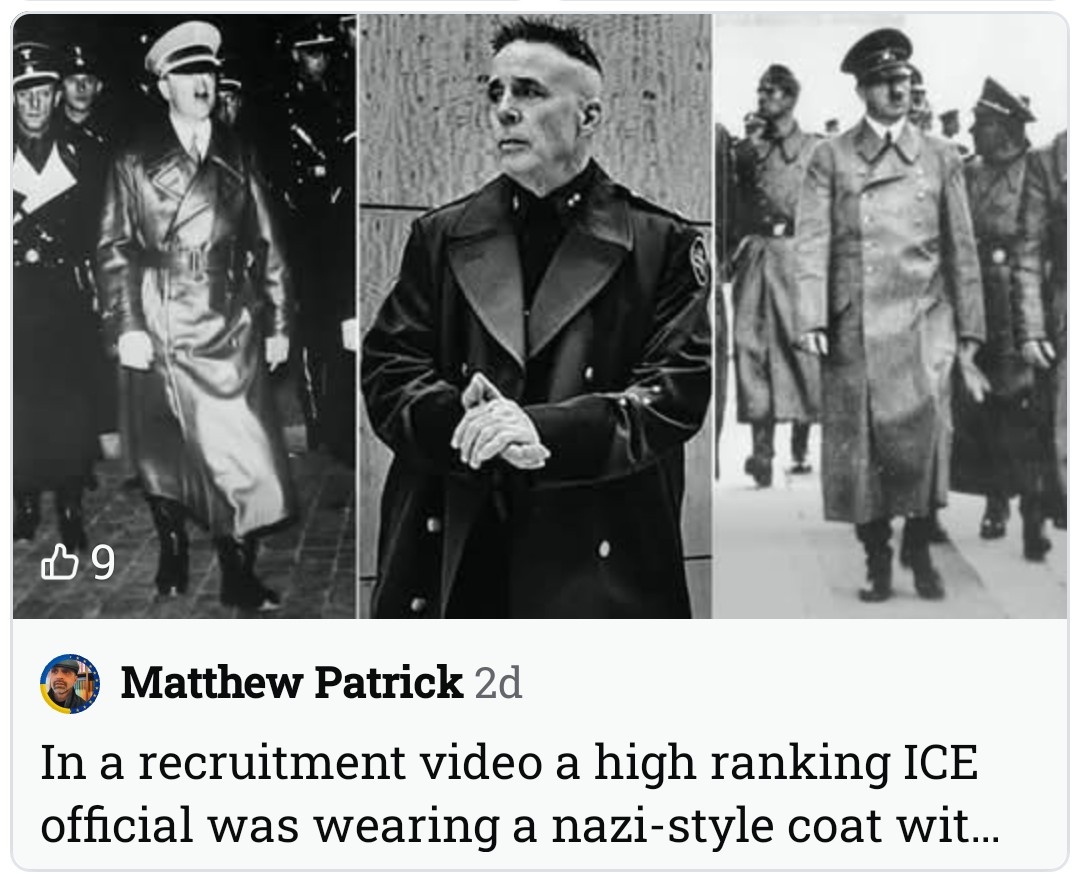The image size is (1080, 874).
Task: Click the thumbs-up like icon
Action: 59,562
